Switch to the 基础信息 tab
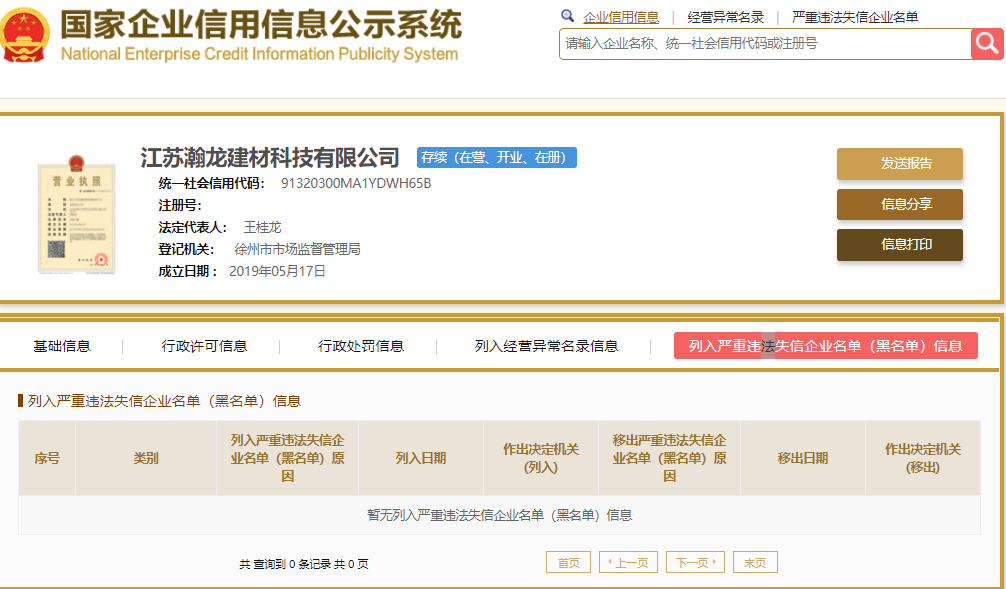 point(62,346)
